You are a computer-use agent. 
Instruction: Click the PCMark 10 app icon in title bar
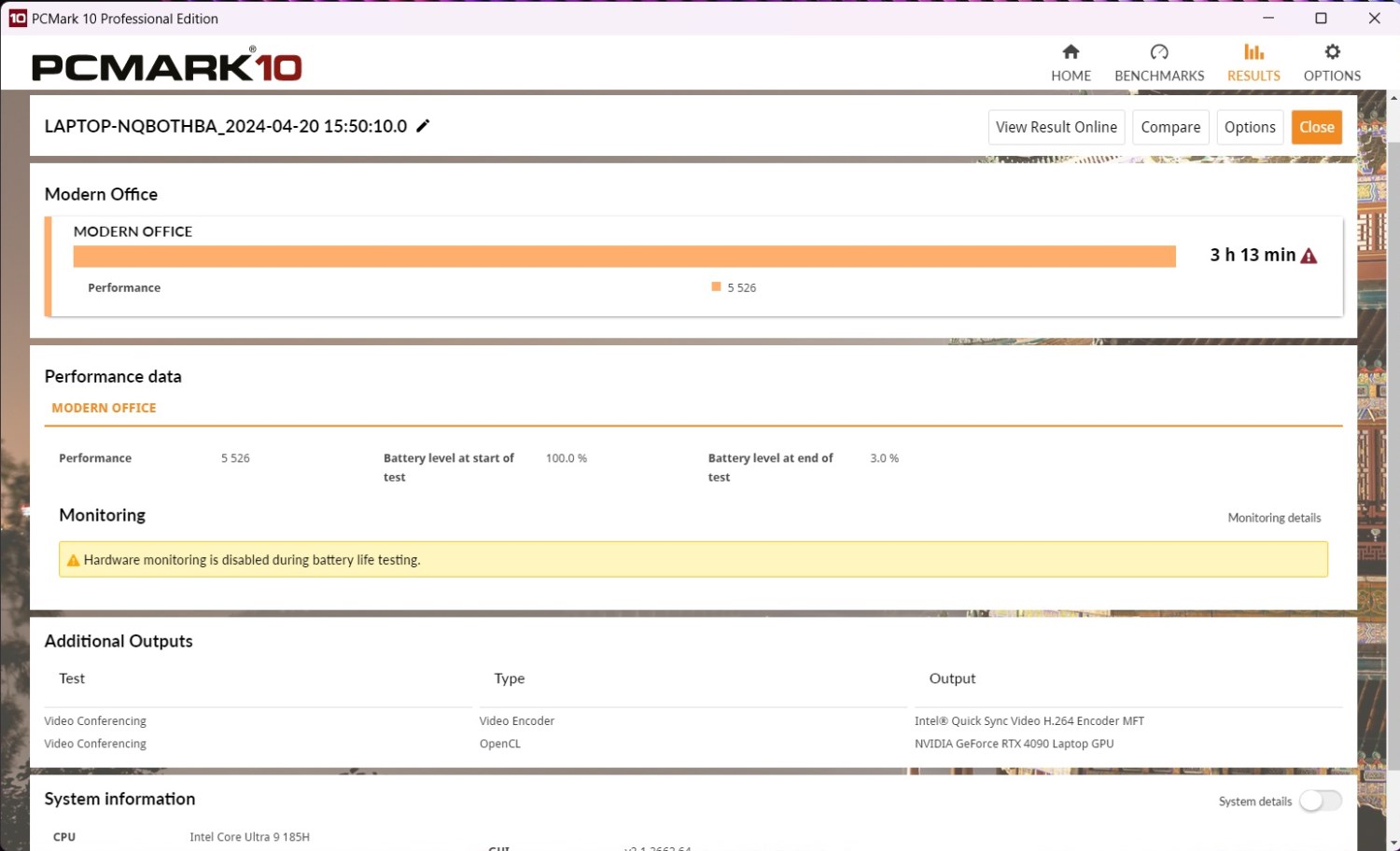click(18, 18)
